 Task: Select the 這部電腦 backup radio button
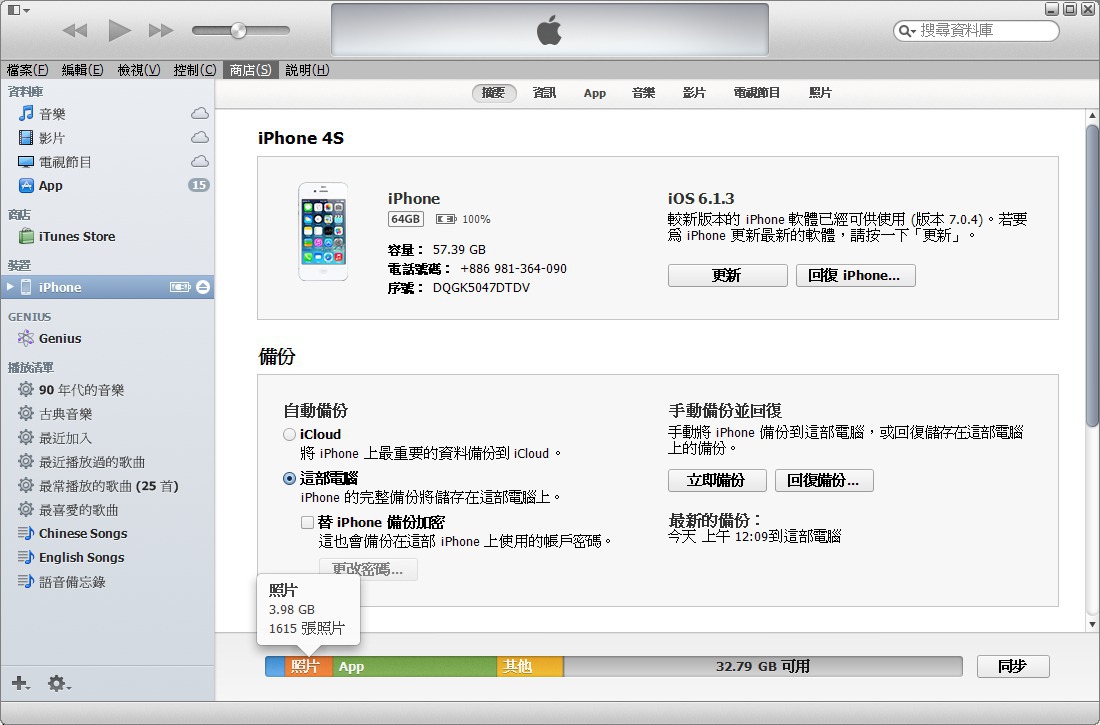point(289,479)
